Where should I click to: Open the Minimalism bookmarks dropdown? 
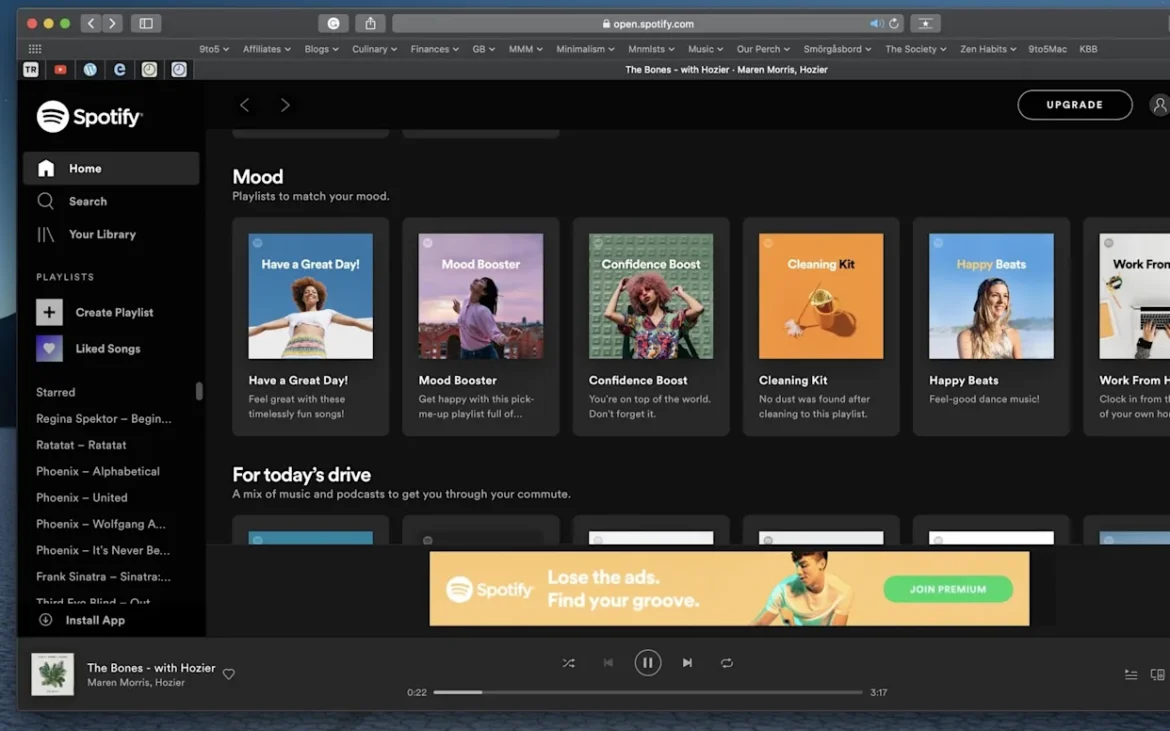click(x=584, y=48)
